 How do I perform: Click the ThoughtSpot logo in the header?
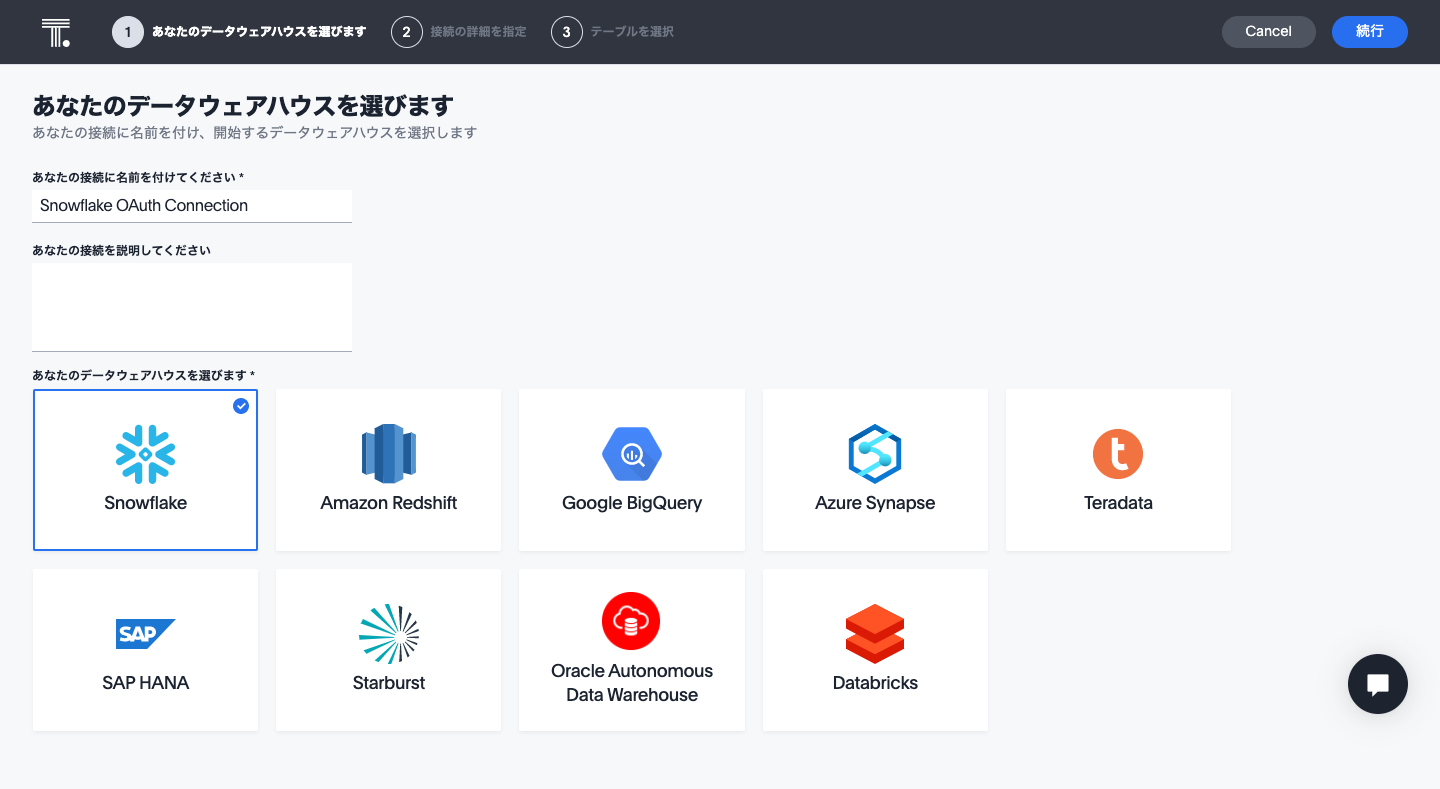[57, 31]
